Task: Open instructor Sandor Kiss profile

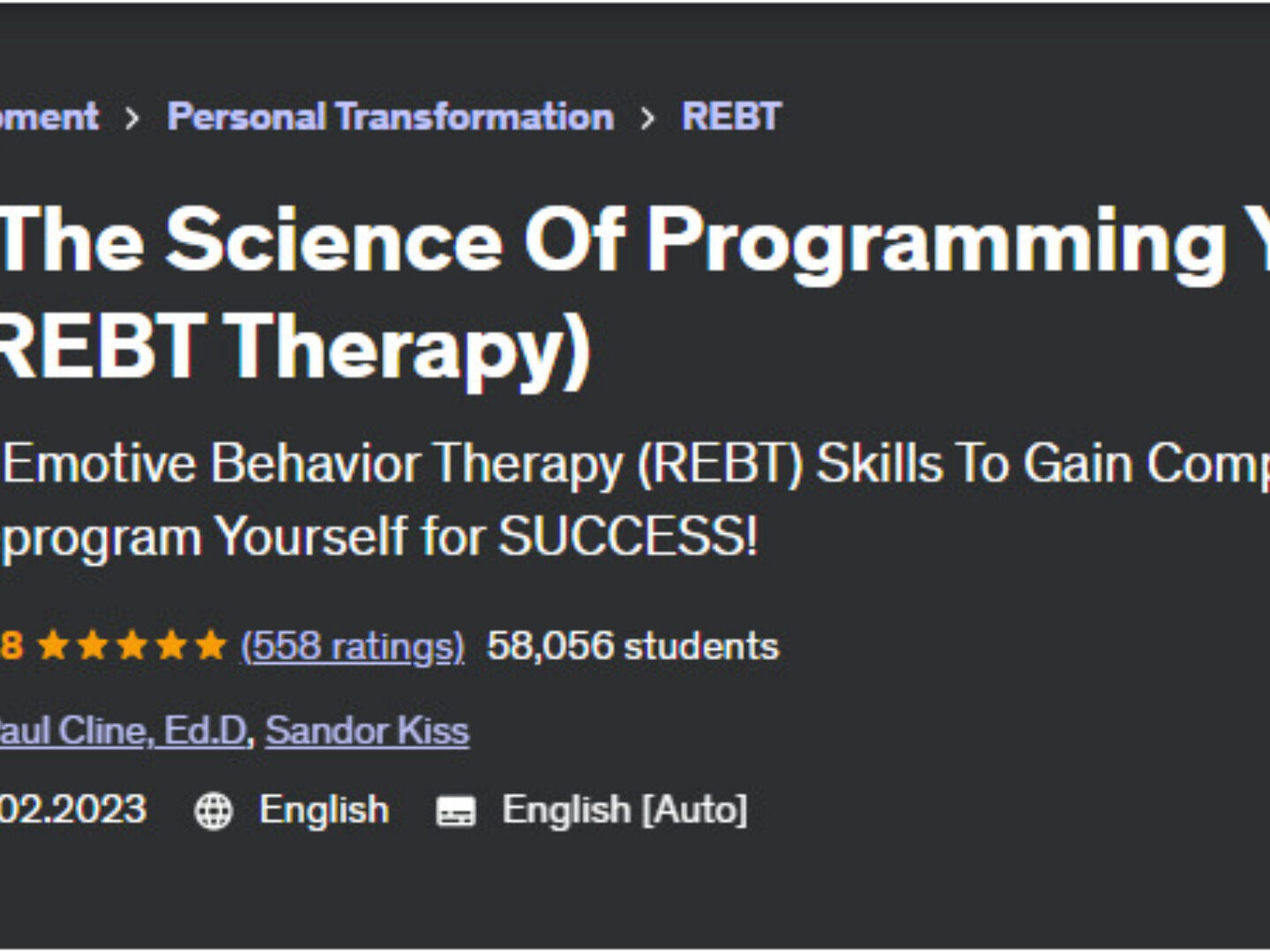Action: coord(367,731)
